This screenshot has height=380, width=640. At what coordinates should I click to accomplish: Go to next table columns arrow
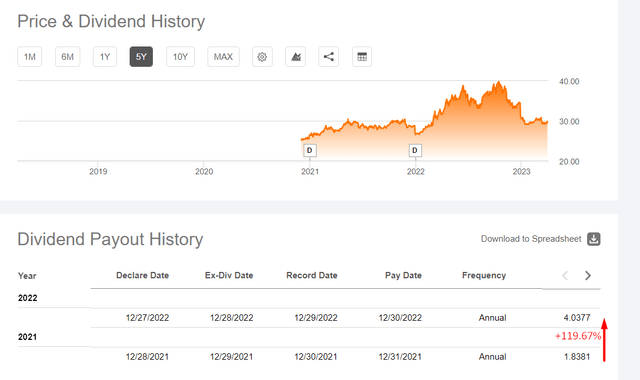click(x=588, y=276)
